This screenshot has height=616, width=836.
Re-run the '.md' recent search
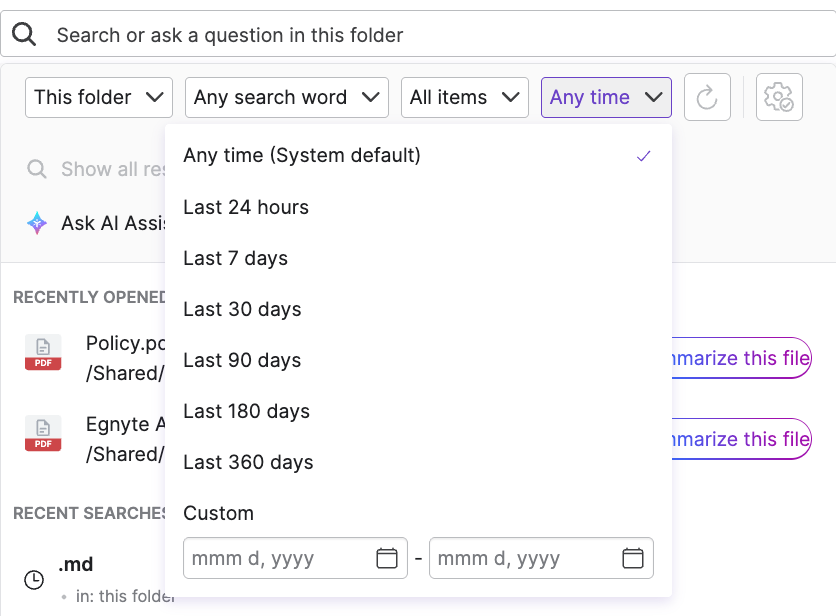click(76, 564)
